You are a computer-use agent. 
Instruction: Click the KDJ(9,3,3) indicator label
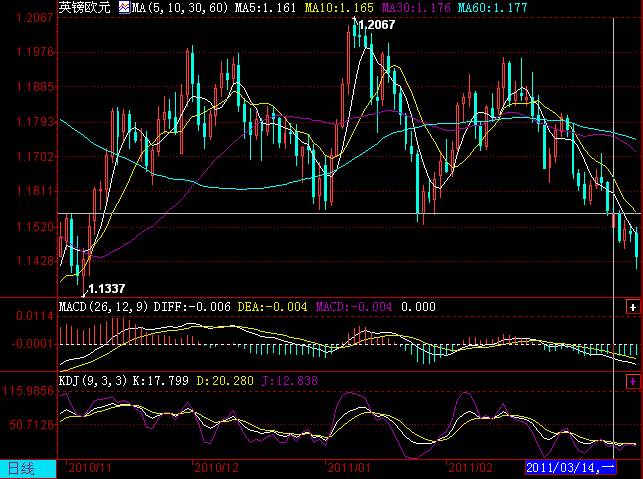tap(93, 381)
